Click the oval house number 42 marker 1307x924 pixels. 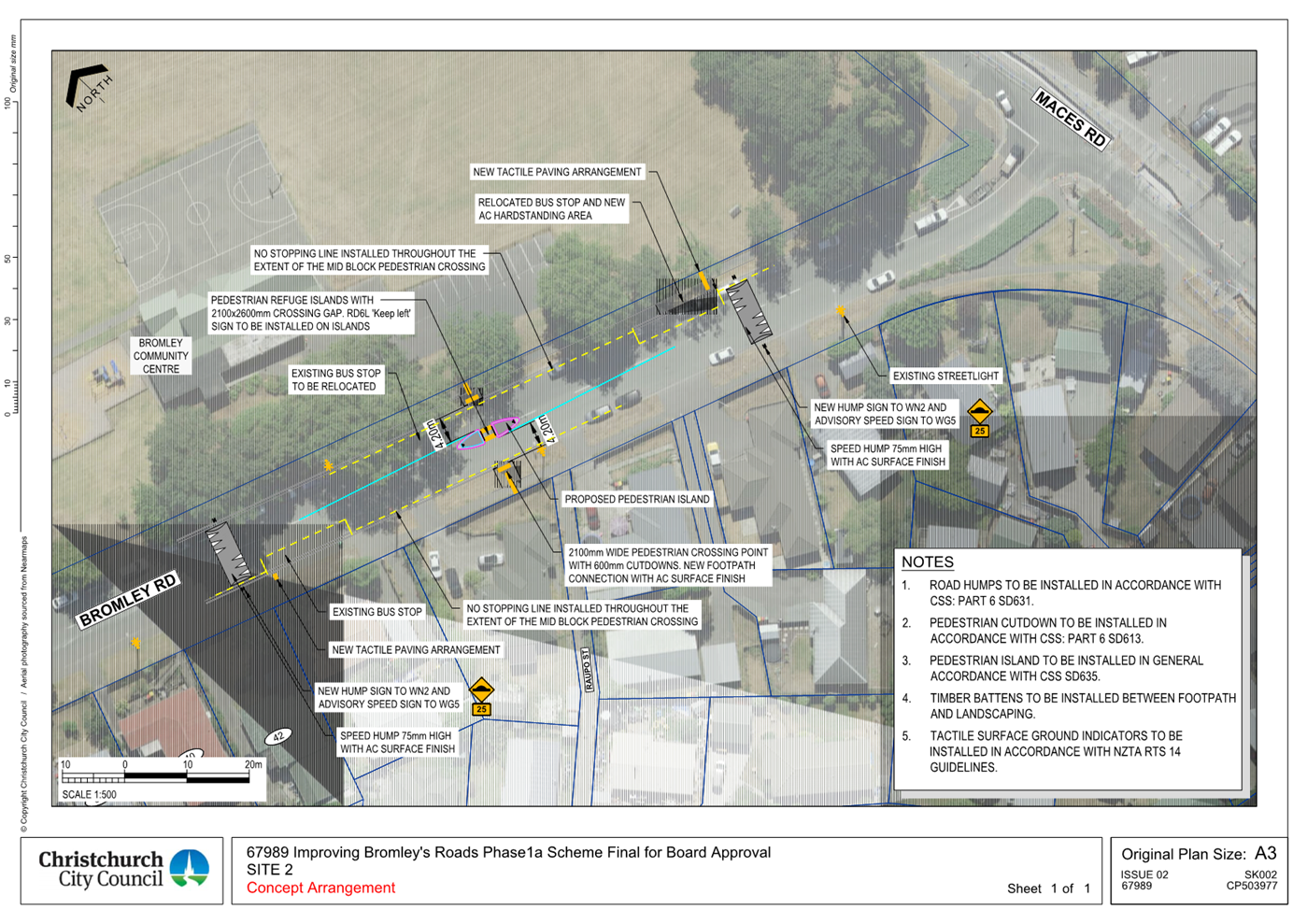(278, 736)
